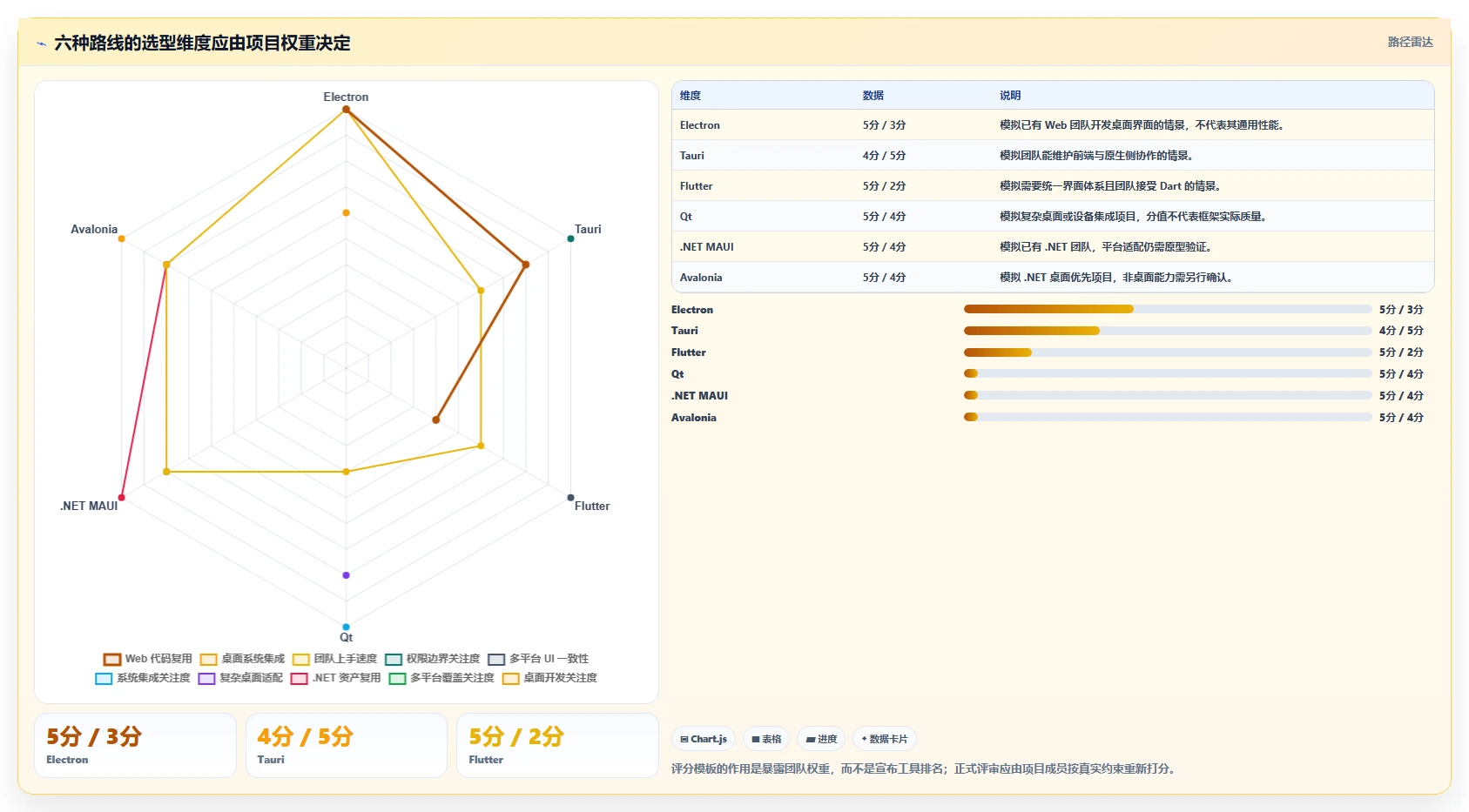Click the Electron progress bar
Viewport: 1469px width, 812px height.
tap(1168, 309)
